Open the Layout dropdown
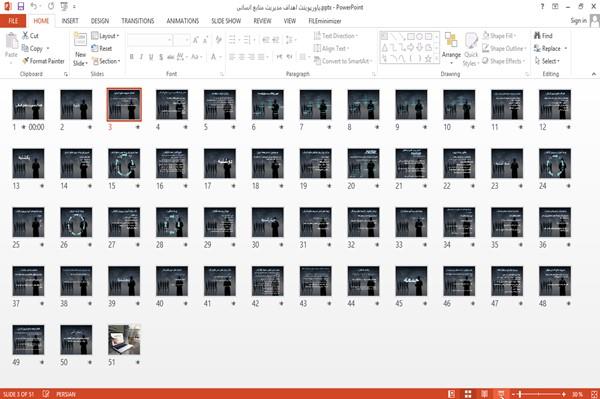This screenshot has height=399, width=600. pos(105,36)
